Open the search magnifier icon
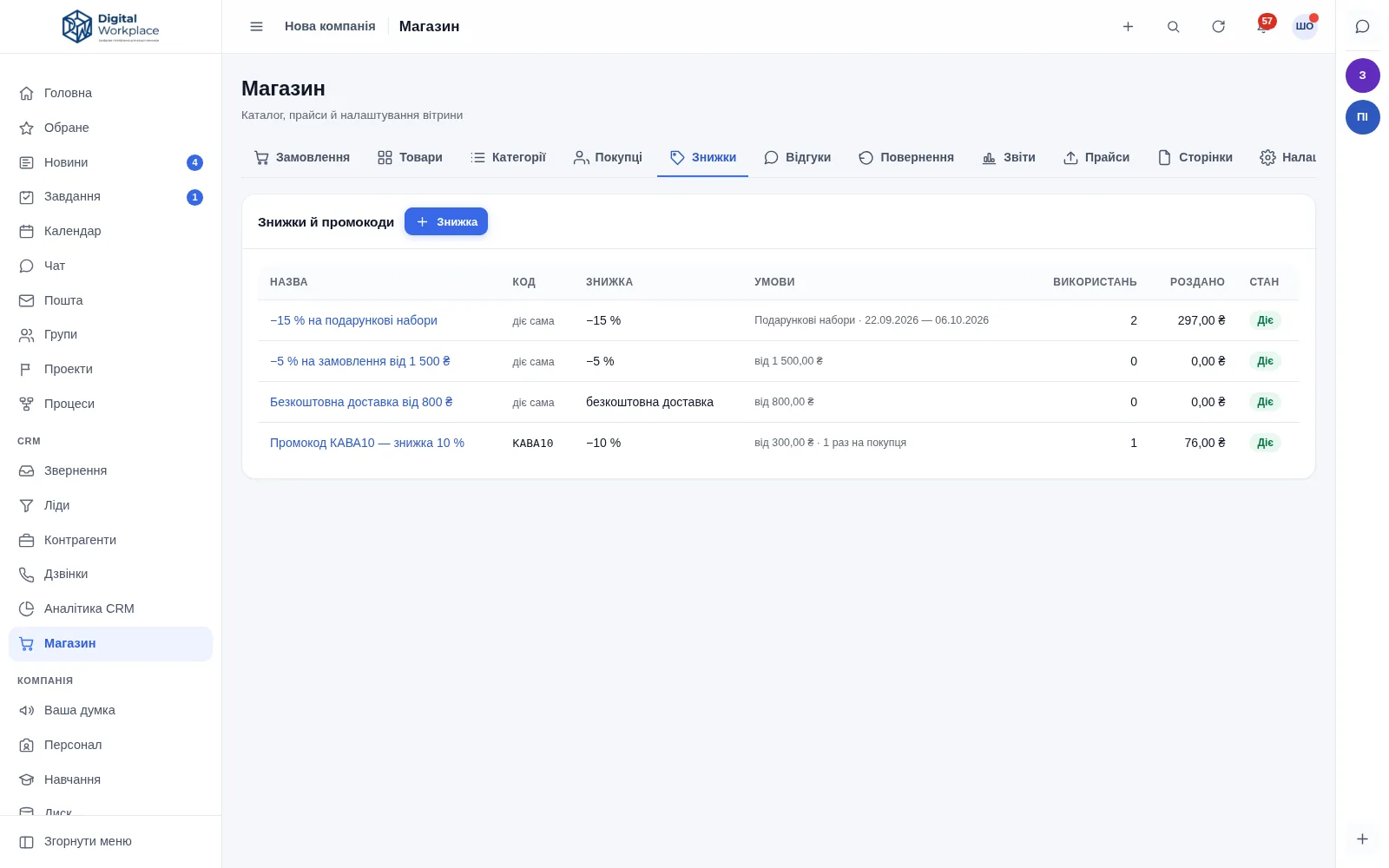The width and height of the screenshot is (1389, 868). pos(1173,27)
